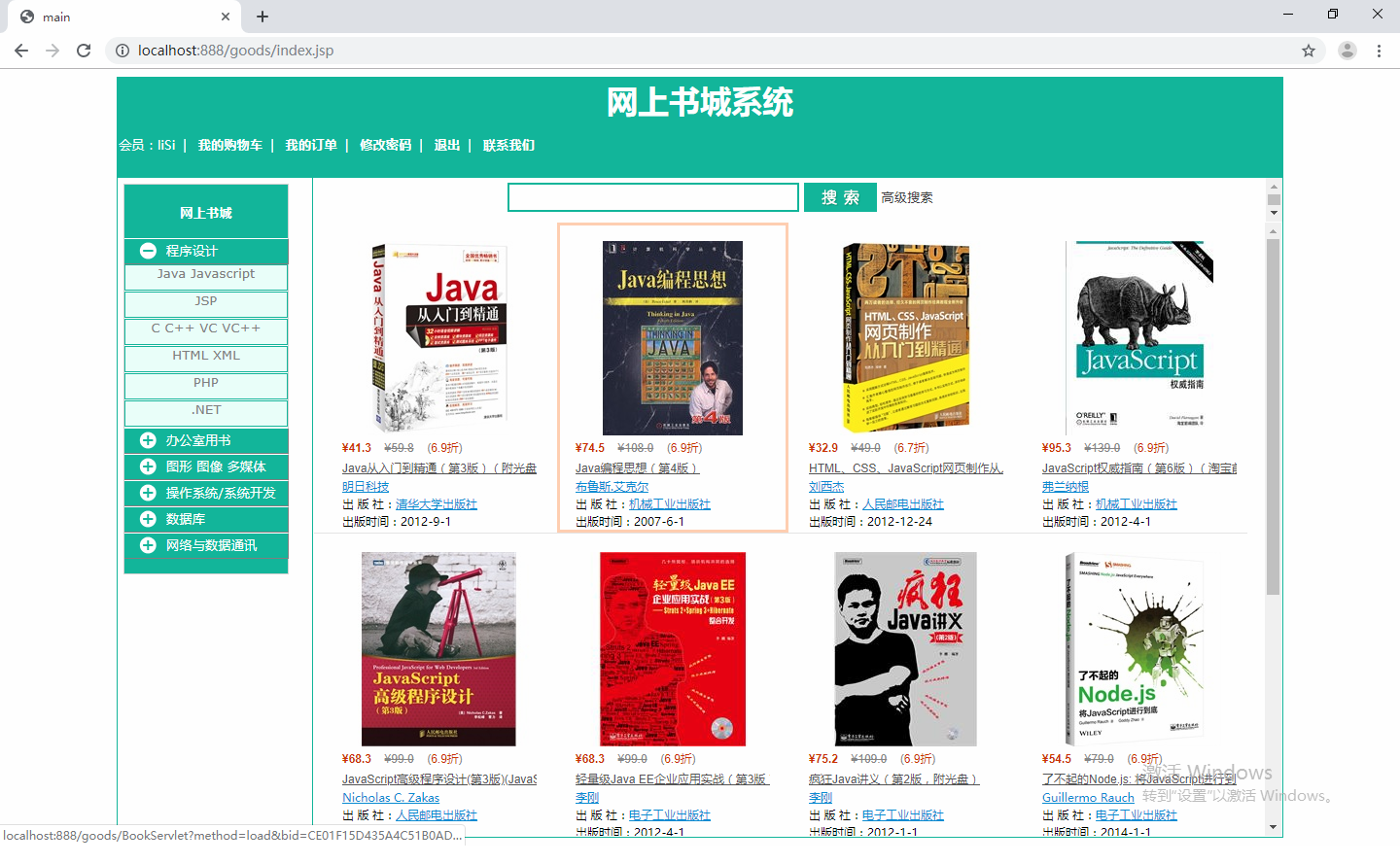This screenshot has height=864, width=1400.
Task: Open a new browser tab
Action: coord(262,17)
